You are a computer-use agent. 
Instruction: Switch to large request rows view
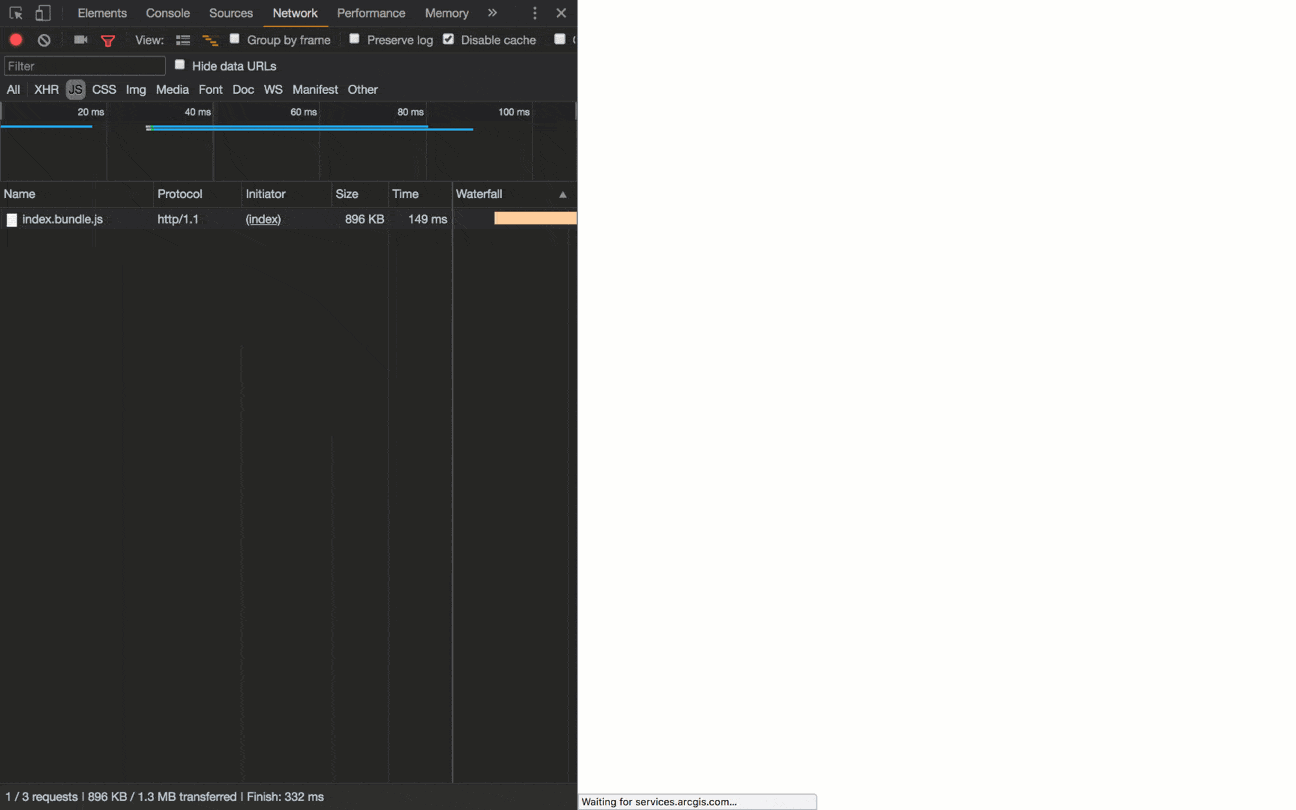pos(182,39)
